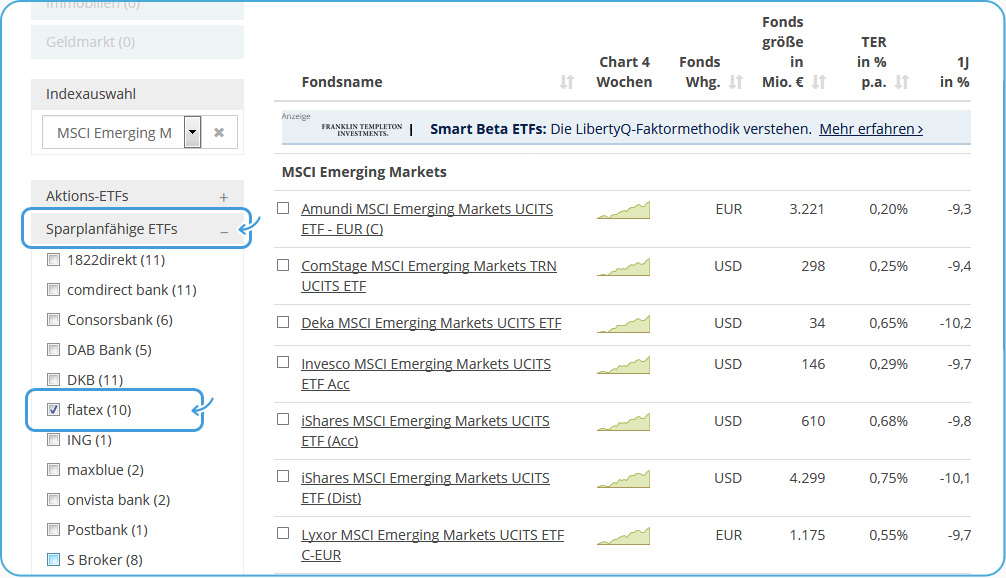
Task: Select the Amundi MSCI Emerging Markets row checkbox
Action: [283, 208]
